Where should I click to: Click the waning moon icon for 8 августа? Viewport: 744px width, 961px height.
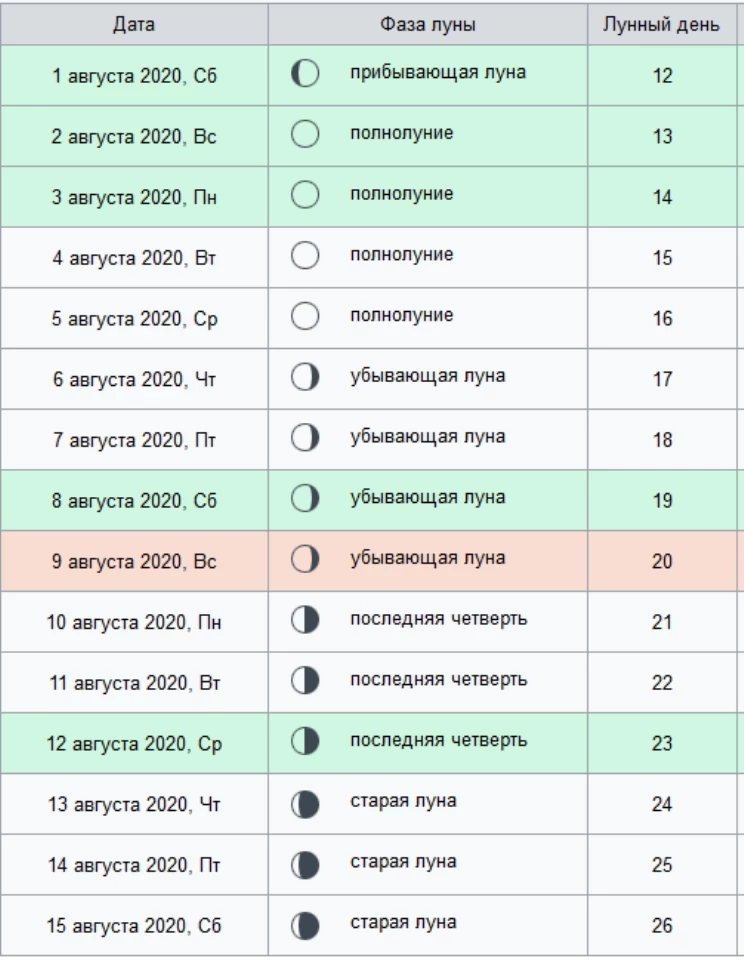pos(305,499)
